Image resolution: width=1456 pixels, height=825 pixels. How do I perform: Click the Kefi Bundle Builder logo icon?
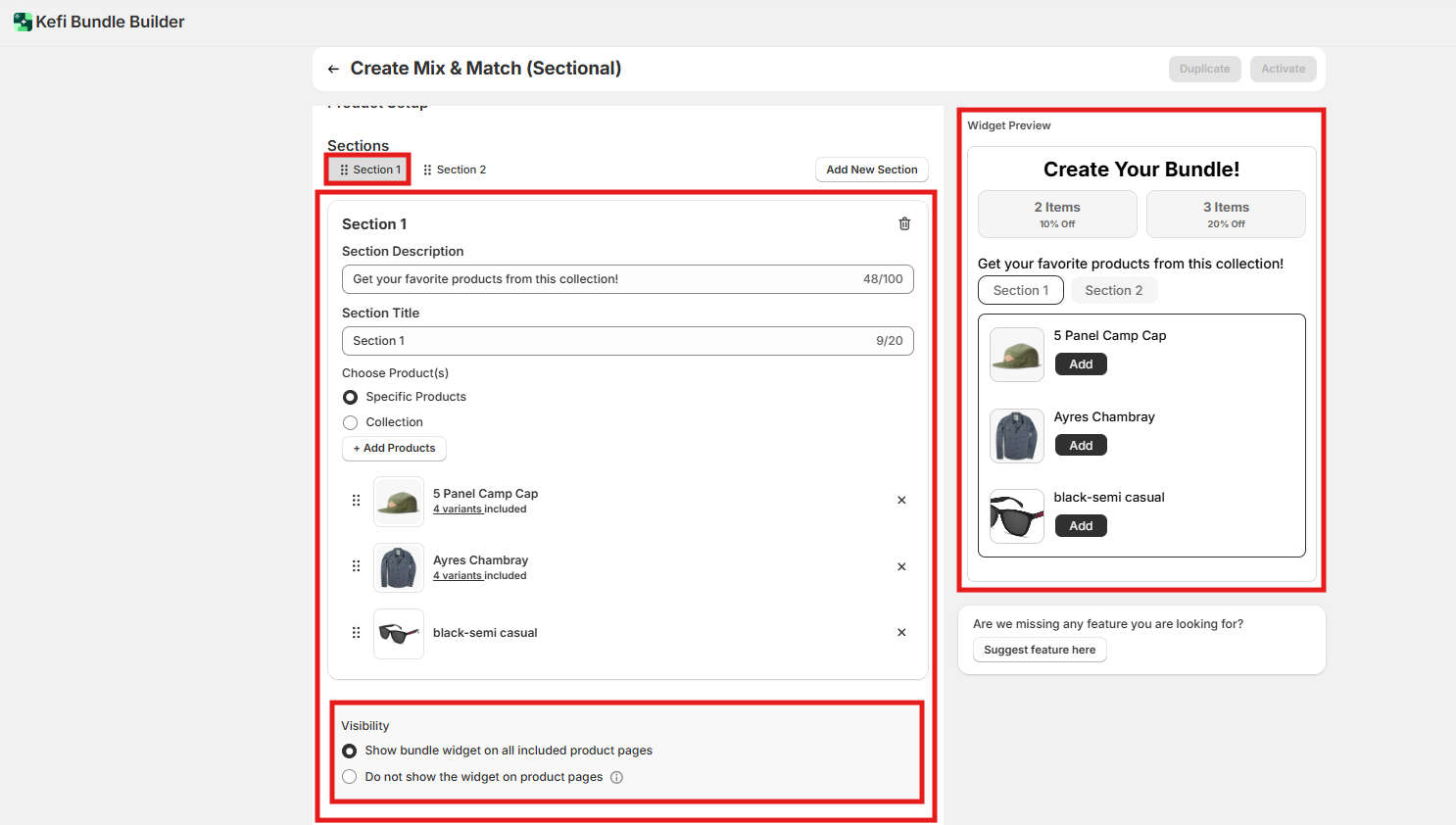pyautogui.click(x=23, y=22)
